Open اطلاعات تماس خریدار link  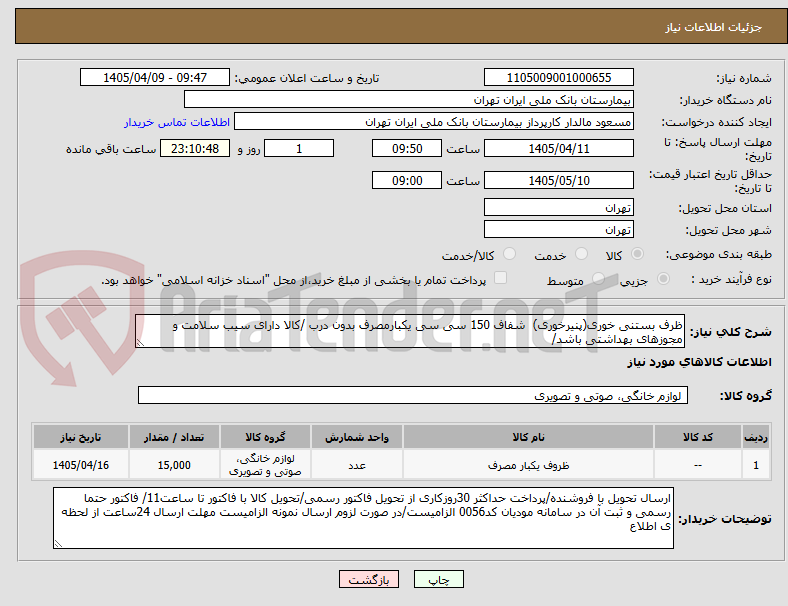click(x=177, y=122)
